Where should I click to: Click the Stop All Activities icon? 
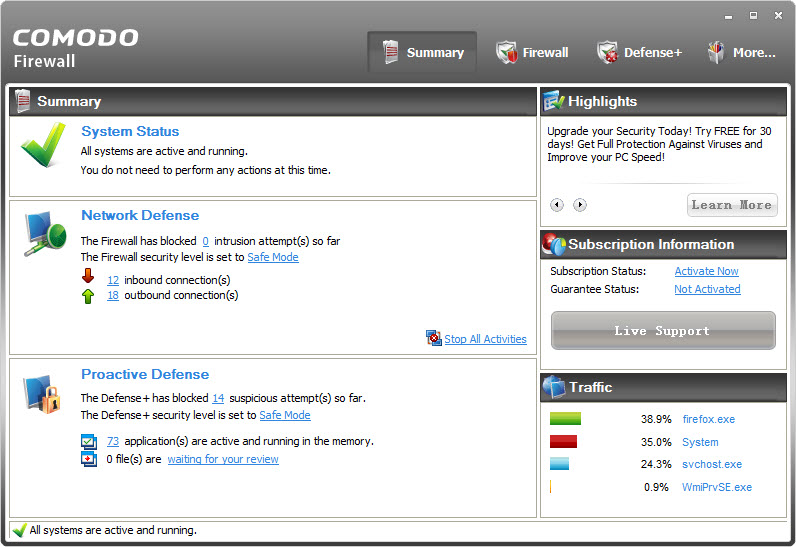(x=434, y=338)
